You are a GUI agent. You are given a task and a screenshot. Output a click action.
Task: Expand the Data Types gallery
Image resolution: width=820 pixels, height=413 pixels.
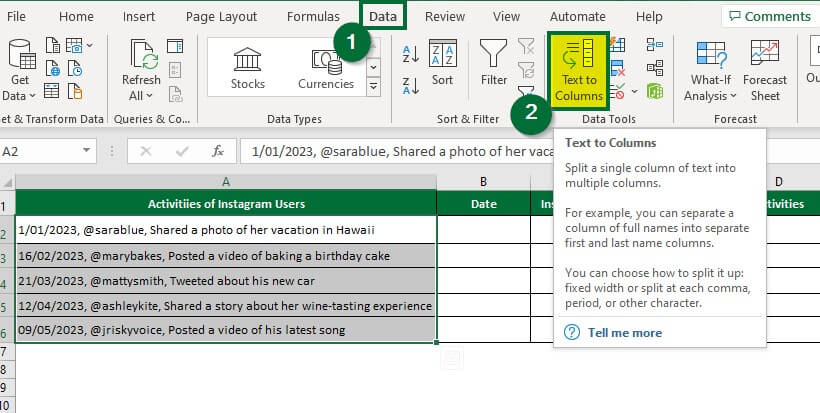(374, 88)
